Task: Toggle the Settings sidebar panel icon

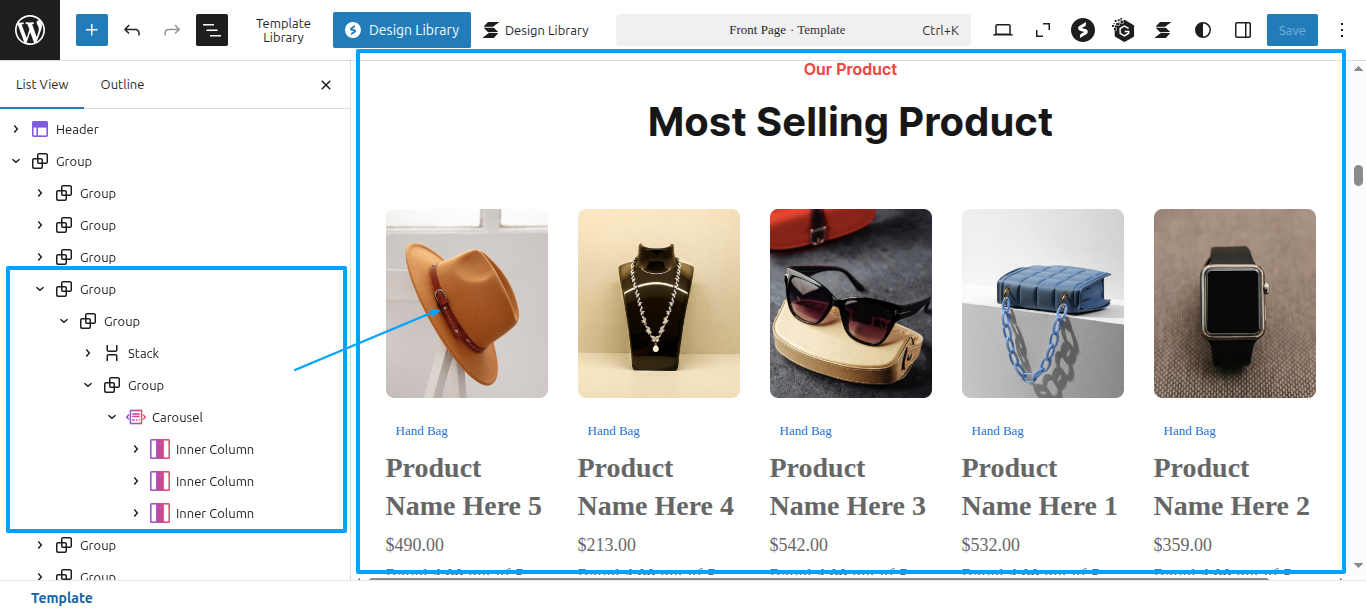Action: 1243,30
